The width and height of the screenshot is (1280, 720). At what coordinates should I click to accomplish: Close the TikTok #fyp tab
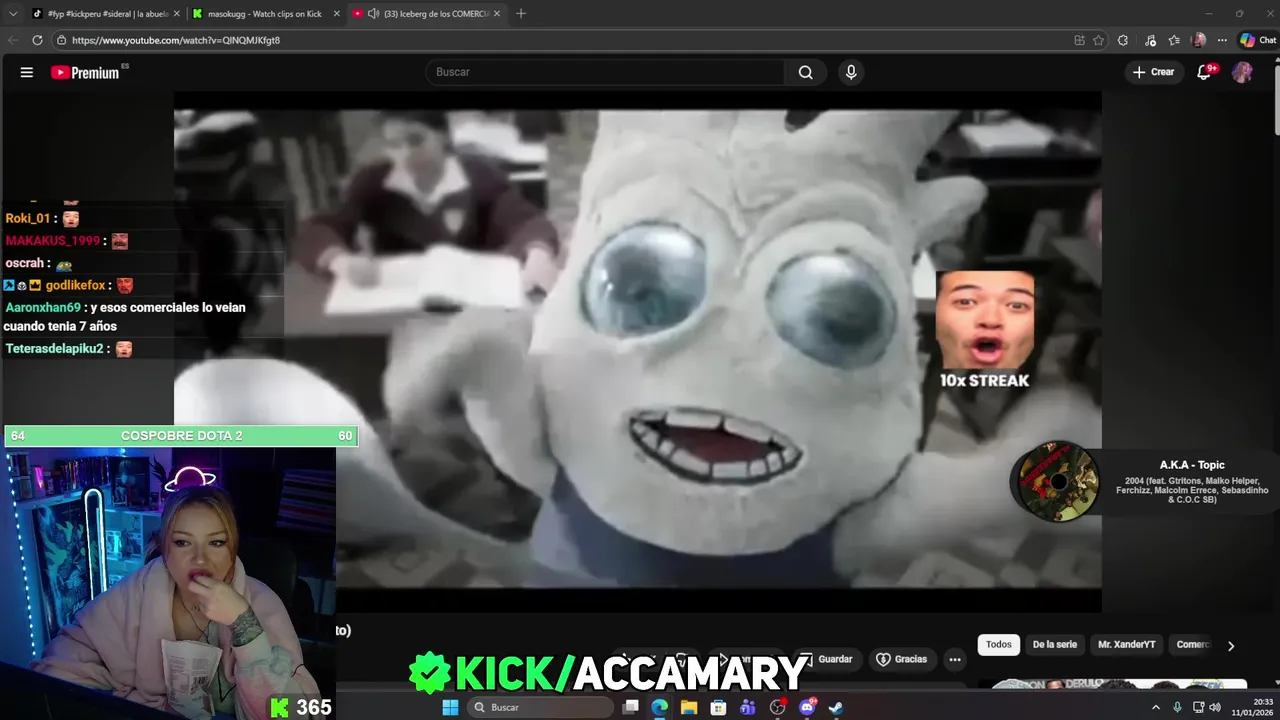coord(177,13)
